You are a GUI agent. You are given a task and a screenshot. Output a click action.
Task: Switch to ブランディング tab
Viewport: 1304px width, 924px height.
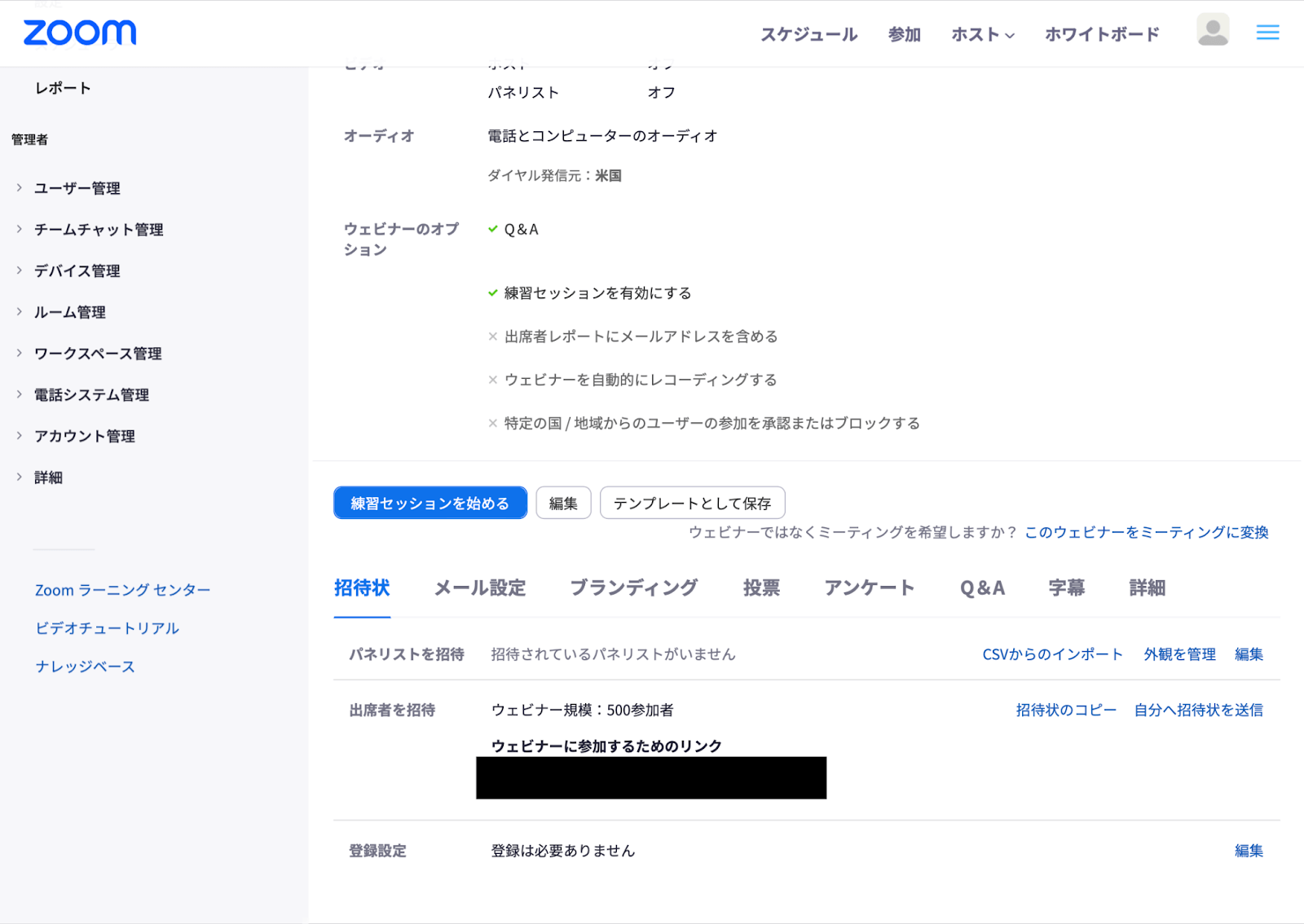click(x=634, y=587)
